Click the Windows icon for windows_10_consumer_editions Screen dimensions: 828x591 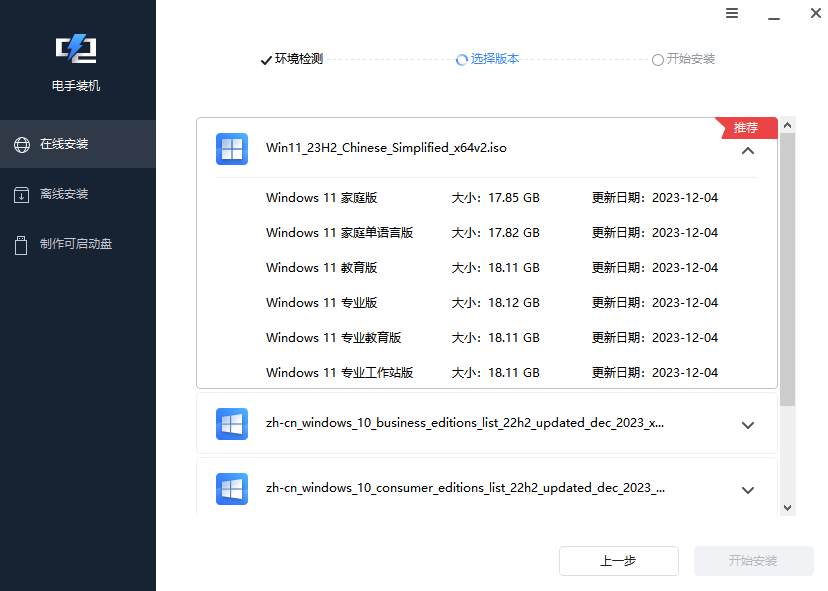pyautogui.click(x=231, y=489)
